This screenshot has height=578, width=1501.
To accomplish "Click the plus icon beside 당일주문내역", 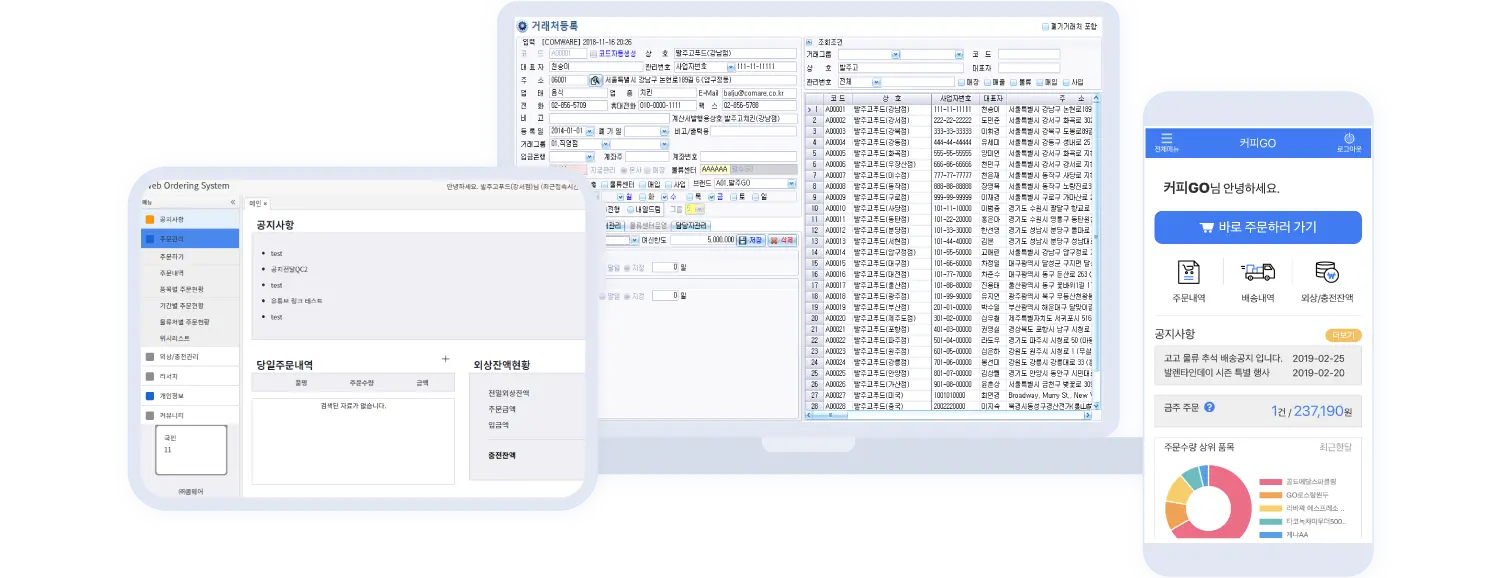I will pyautogui.click(x=445, y=359).
